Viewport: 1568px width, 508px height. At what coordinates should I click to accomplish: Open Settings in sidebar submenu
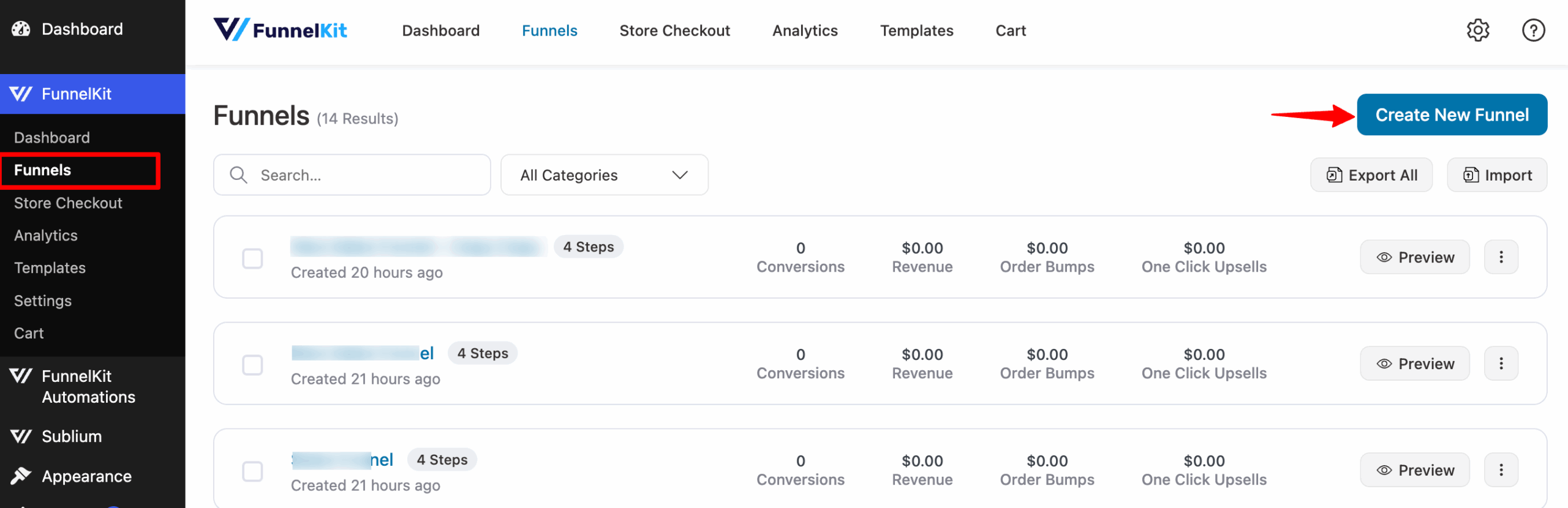coord(43,301)
